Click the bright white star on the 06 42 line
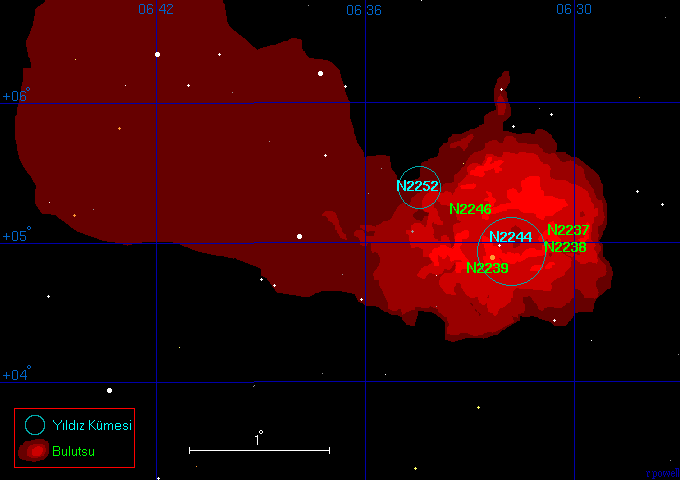This screenshot has height=480, width=680. (157, 54)
